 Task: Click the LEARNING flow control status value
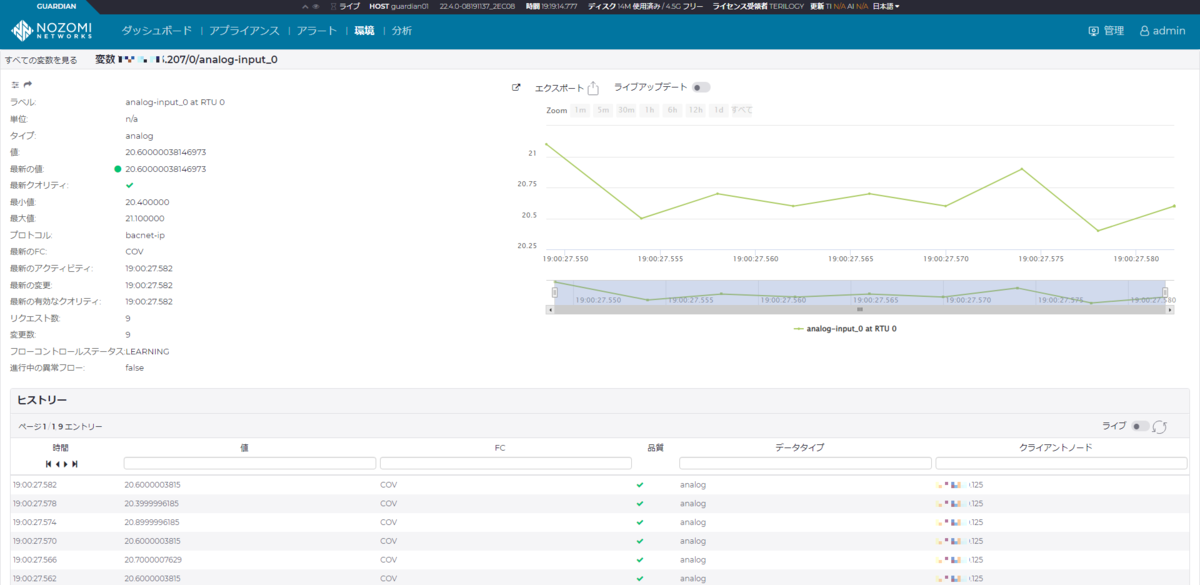click(147, 351)
